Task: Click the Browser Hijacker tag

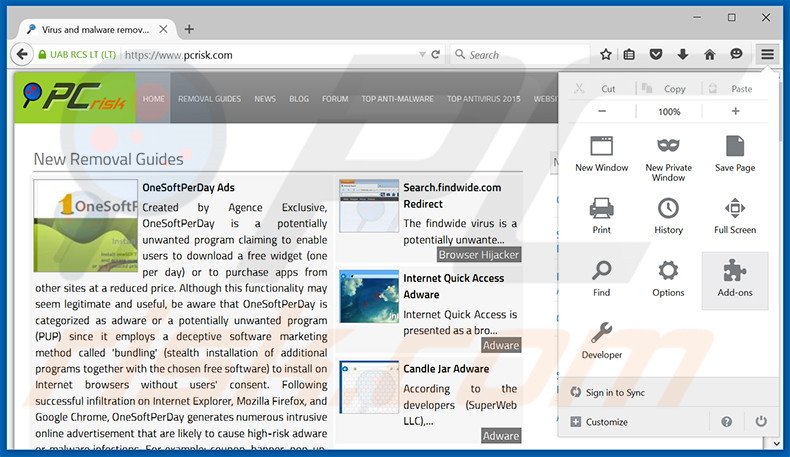Action: tap(479, 255)
